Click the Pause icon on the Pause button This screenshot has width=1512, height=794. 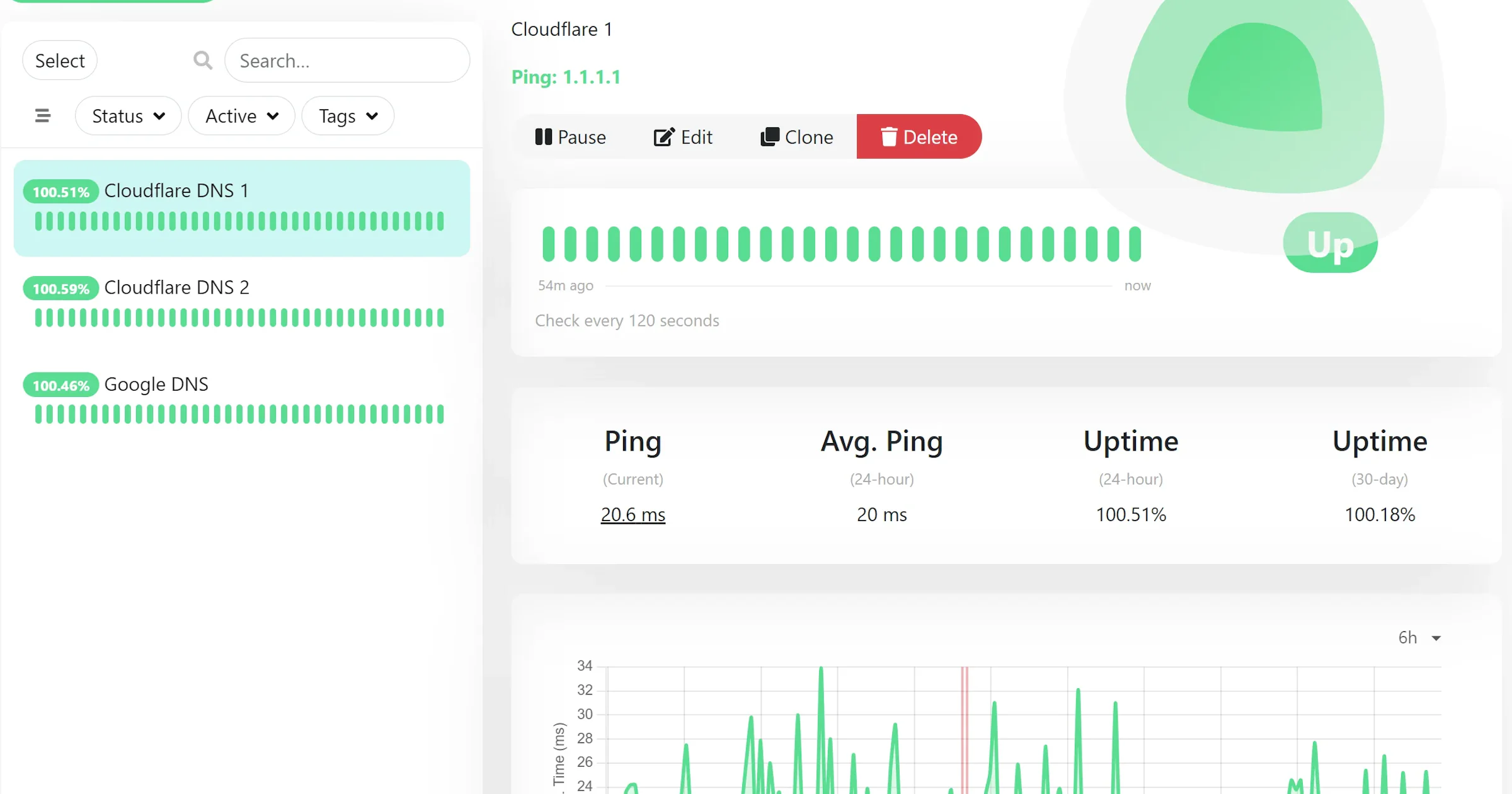[544, 137]
